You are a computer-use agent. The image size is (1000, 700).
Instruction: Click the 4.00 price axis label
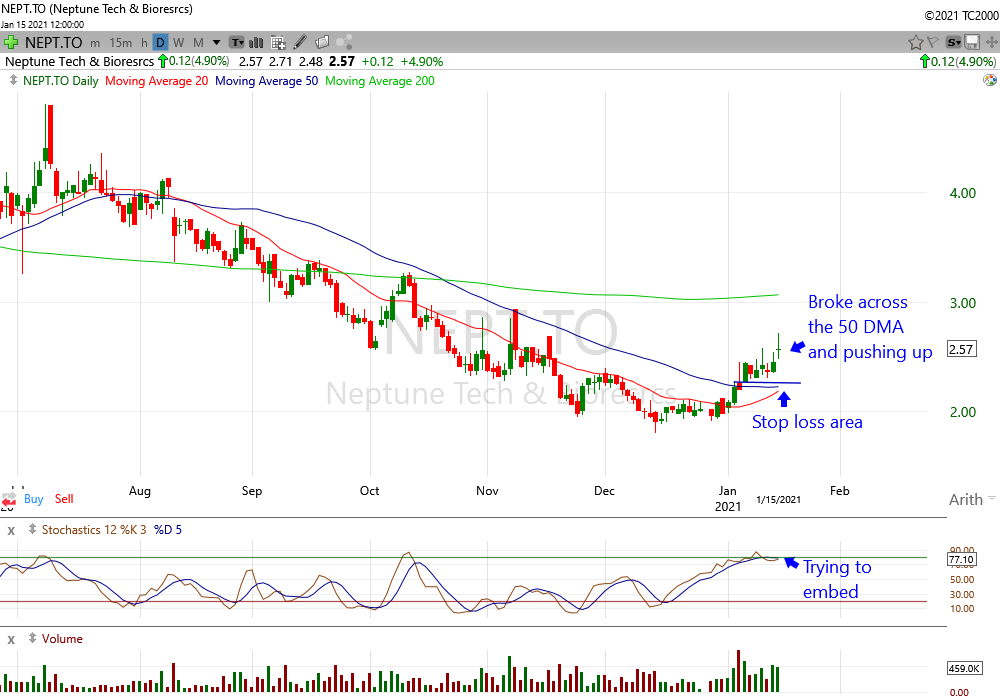962,193
